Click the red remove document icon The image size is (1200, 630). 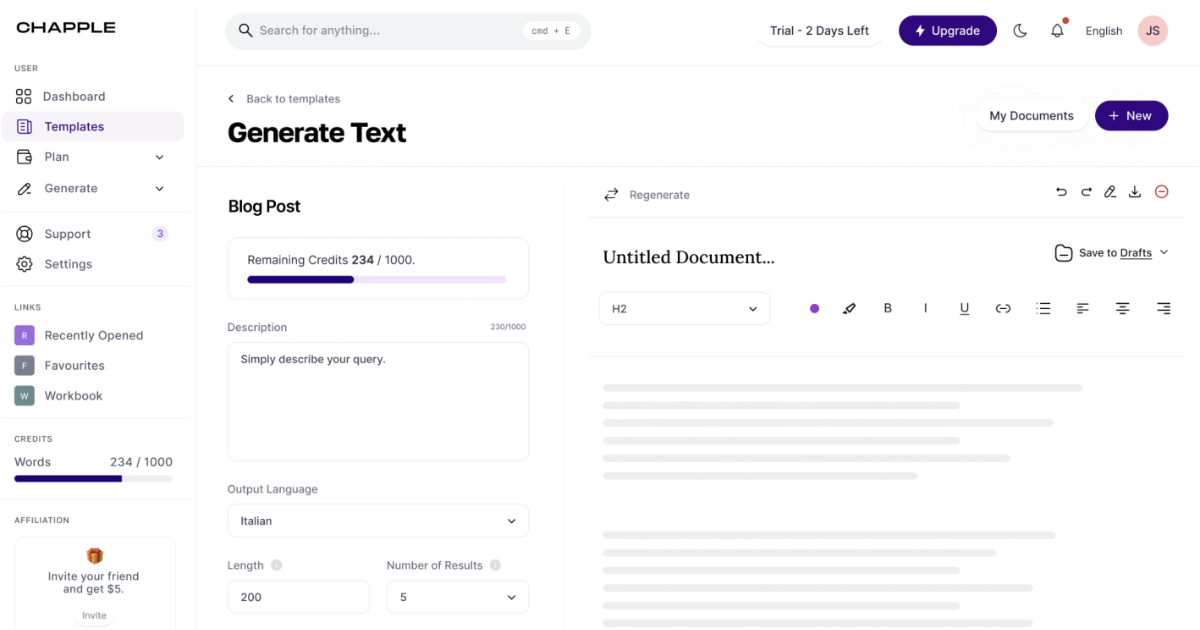click(1162, 192)
